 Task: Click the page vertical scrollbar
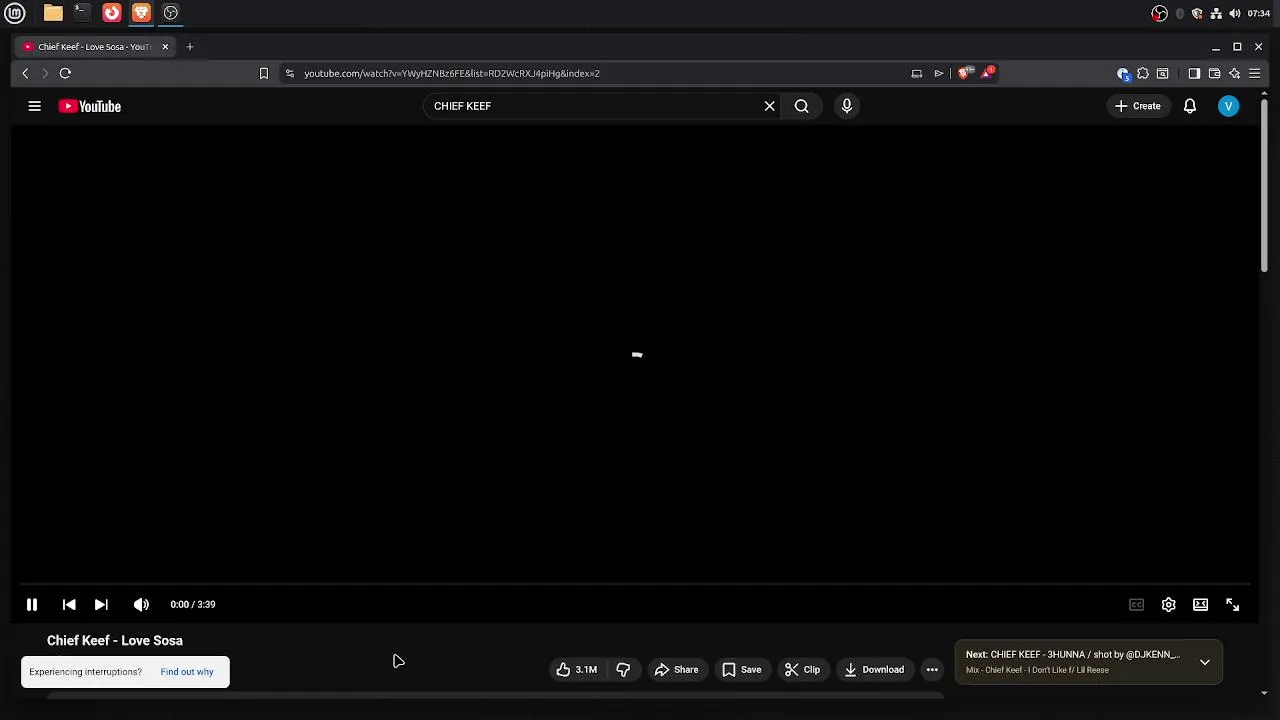pyautogui.click(x=1264, y=185)
